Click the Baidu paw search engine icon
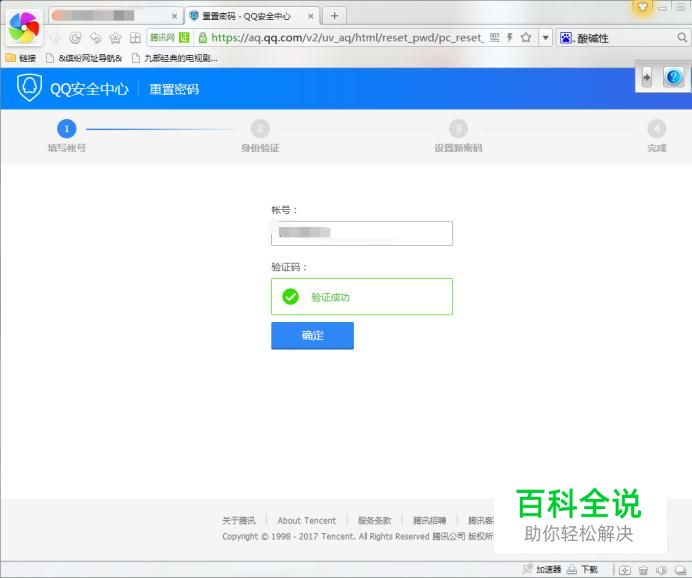This screenshot has height=578, width=692. tap(565, 38)
